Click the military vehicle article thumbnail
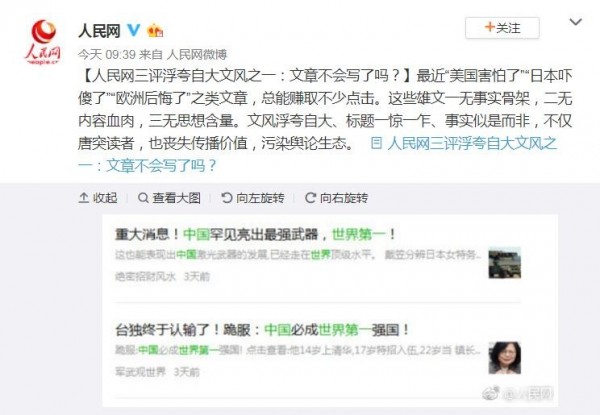The image size is (600, 415). click(x=504, y=263)
